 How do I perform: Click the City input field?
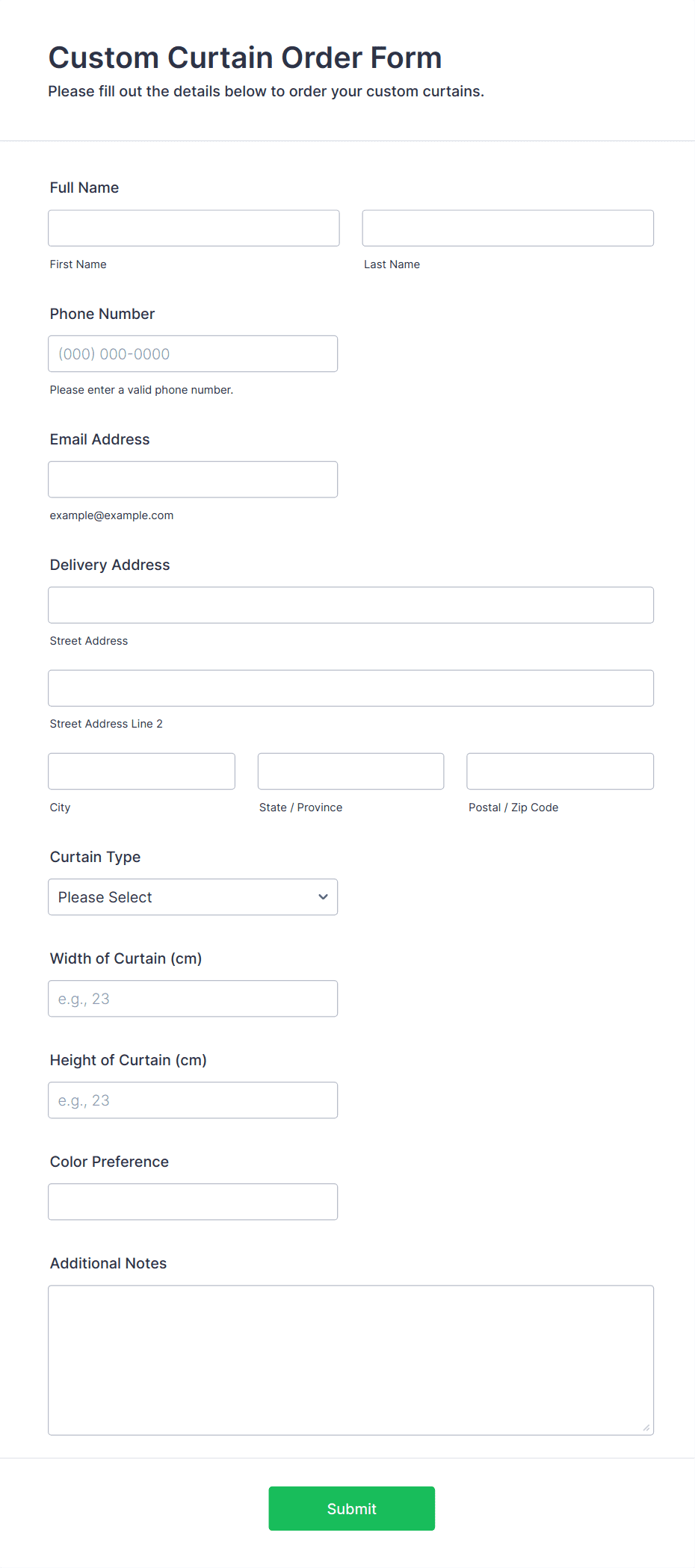tap(141, 771)
